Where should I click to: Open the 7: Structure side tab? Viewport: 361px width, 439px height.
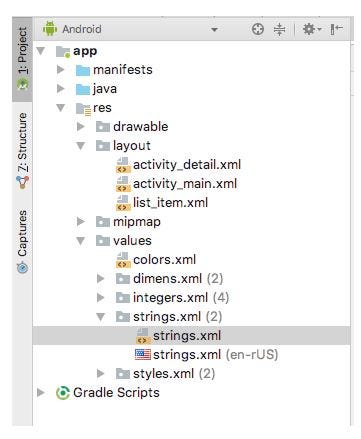coord(22,151)
